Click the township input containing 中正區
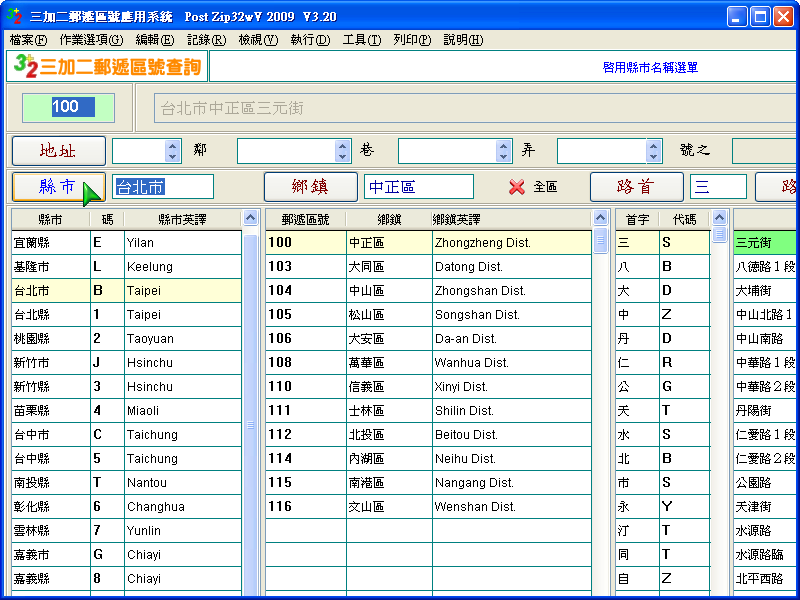The width and height of the screenshot is (800, 600). point(419,187)
